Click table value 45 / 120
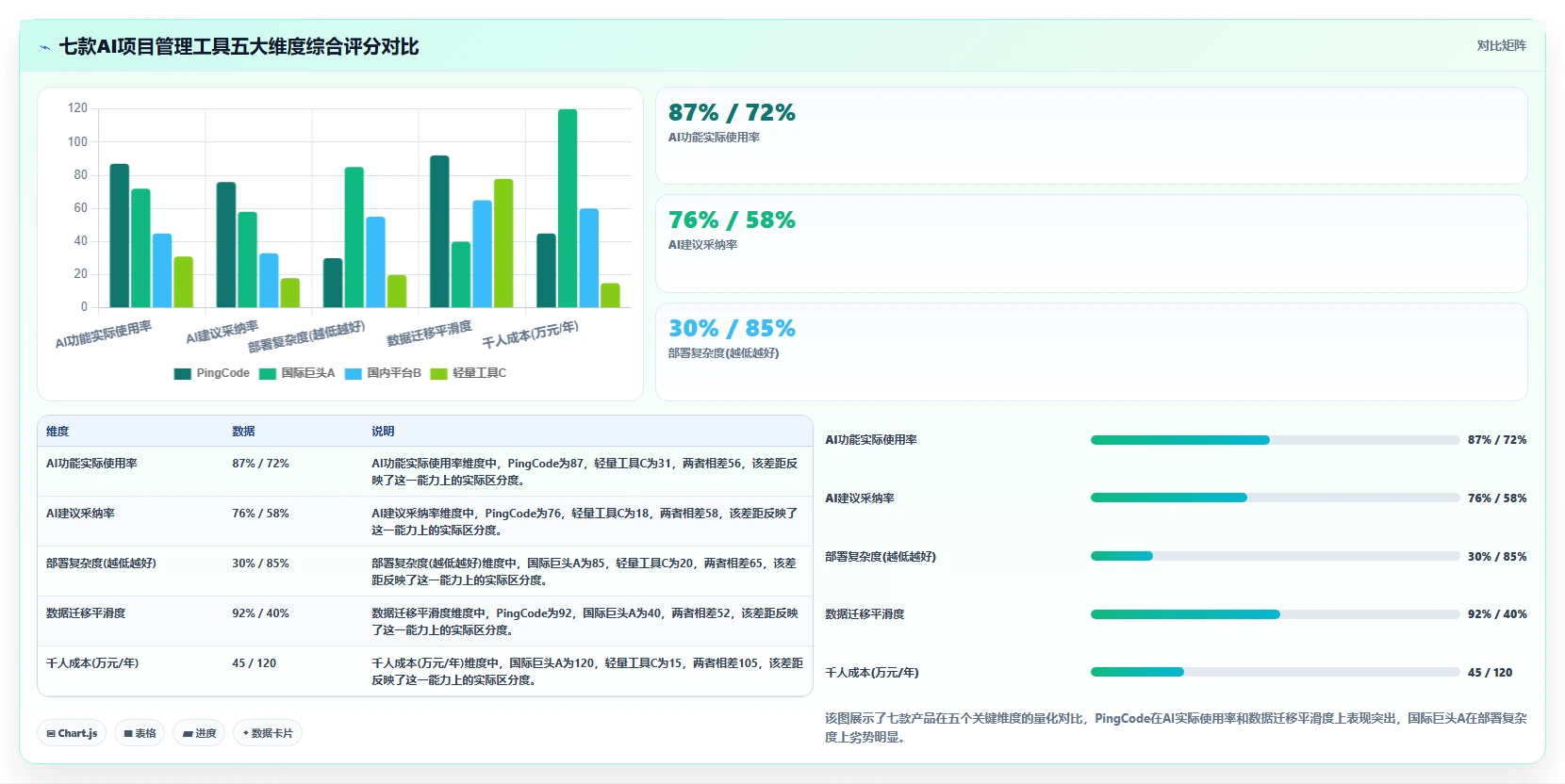 coord(255,663)
